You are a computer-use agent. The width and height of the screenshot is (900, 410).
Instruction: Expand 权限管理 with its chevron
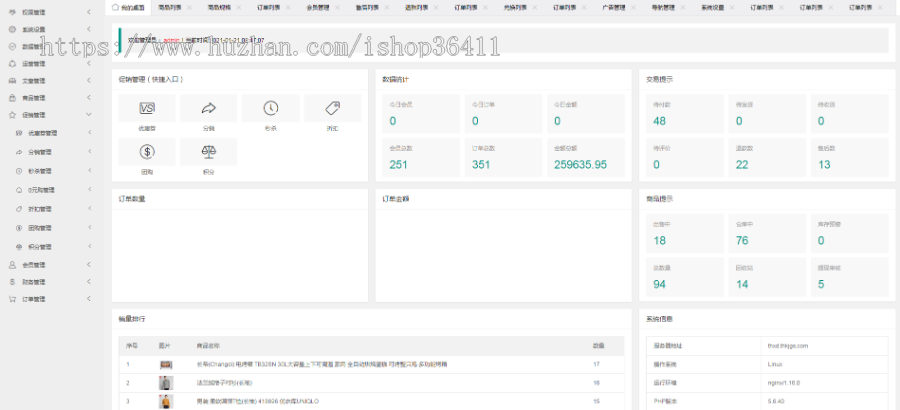tap(88, 12)
